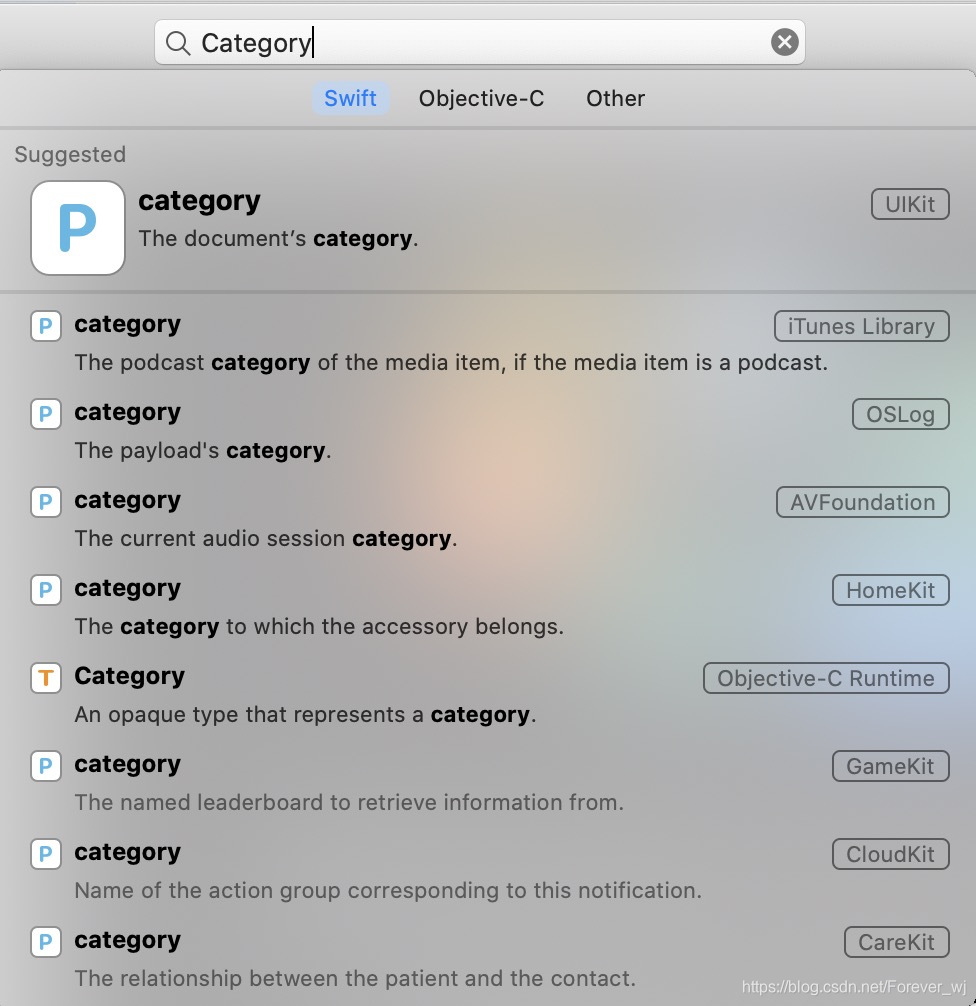Click P icon of OSLog category result
This screenshot has height=1006, width=976.
click(x=46, y=414)
